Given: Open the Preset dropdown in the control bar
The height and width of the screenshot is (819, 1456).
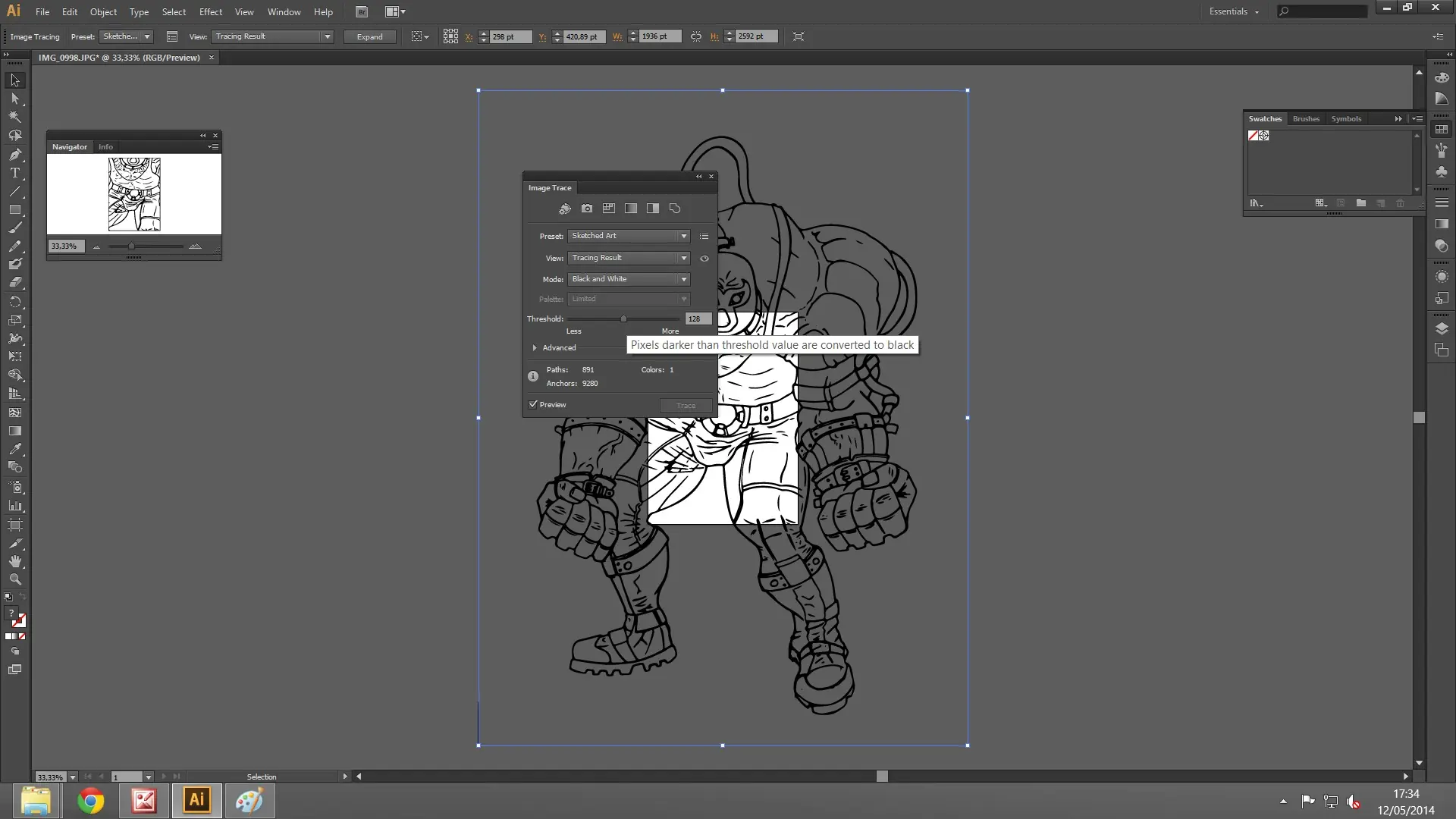Looking at the screenshot, I should (126, 36).
